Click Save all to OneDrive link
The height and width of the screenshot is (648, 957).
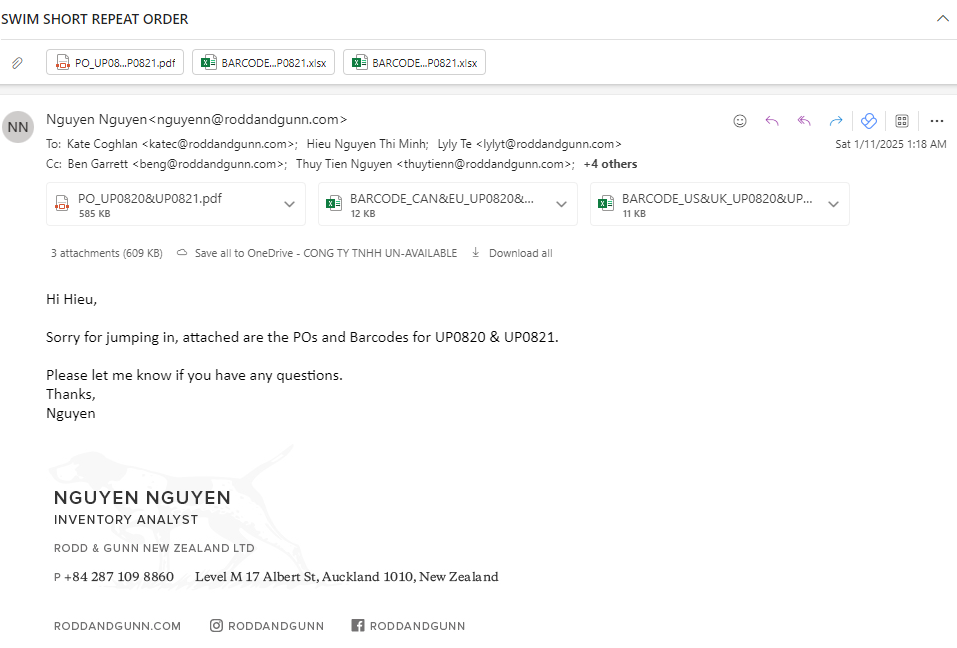click(325, 253)
